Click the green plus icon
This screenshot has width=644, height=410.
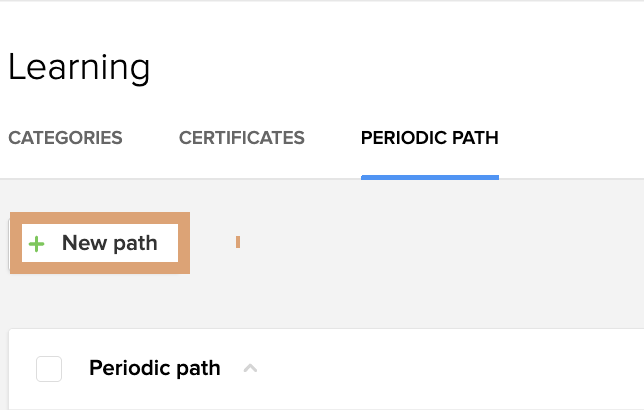pyautogui.click(x=37, y=244)
